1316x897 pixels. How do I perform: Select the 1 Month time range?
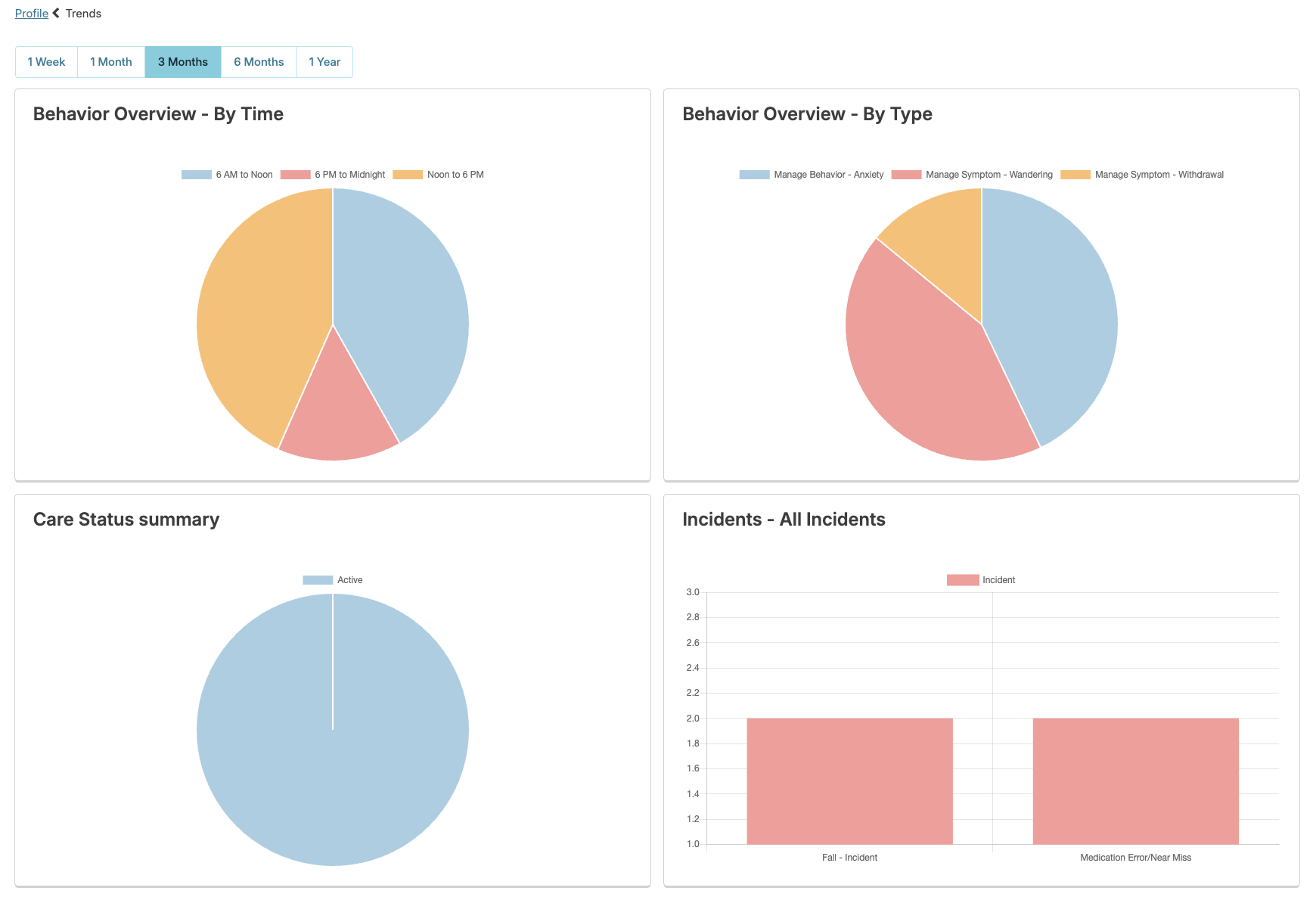tap(111, 62)
